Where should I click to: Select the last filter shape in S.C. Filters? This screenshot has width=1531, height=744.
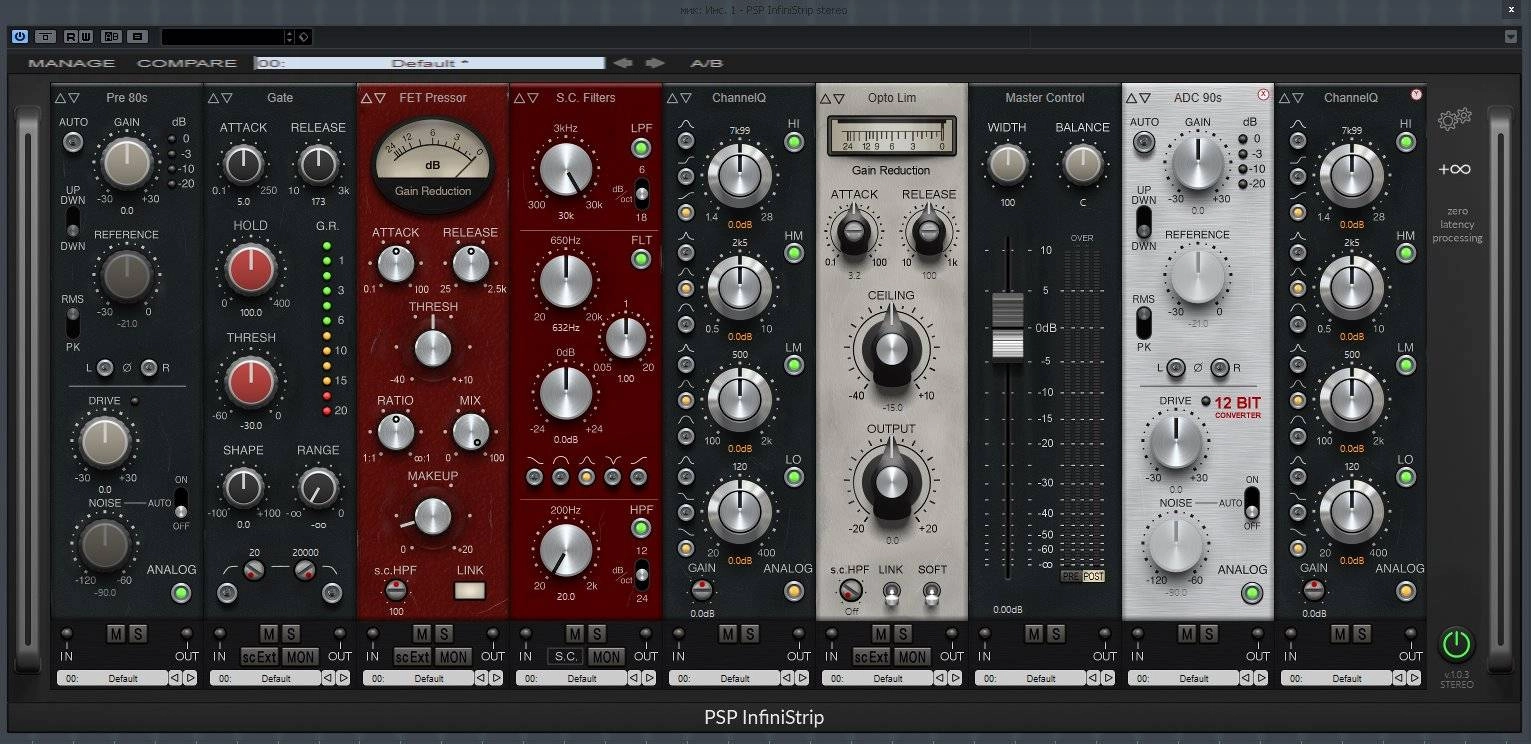[638, 477]
